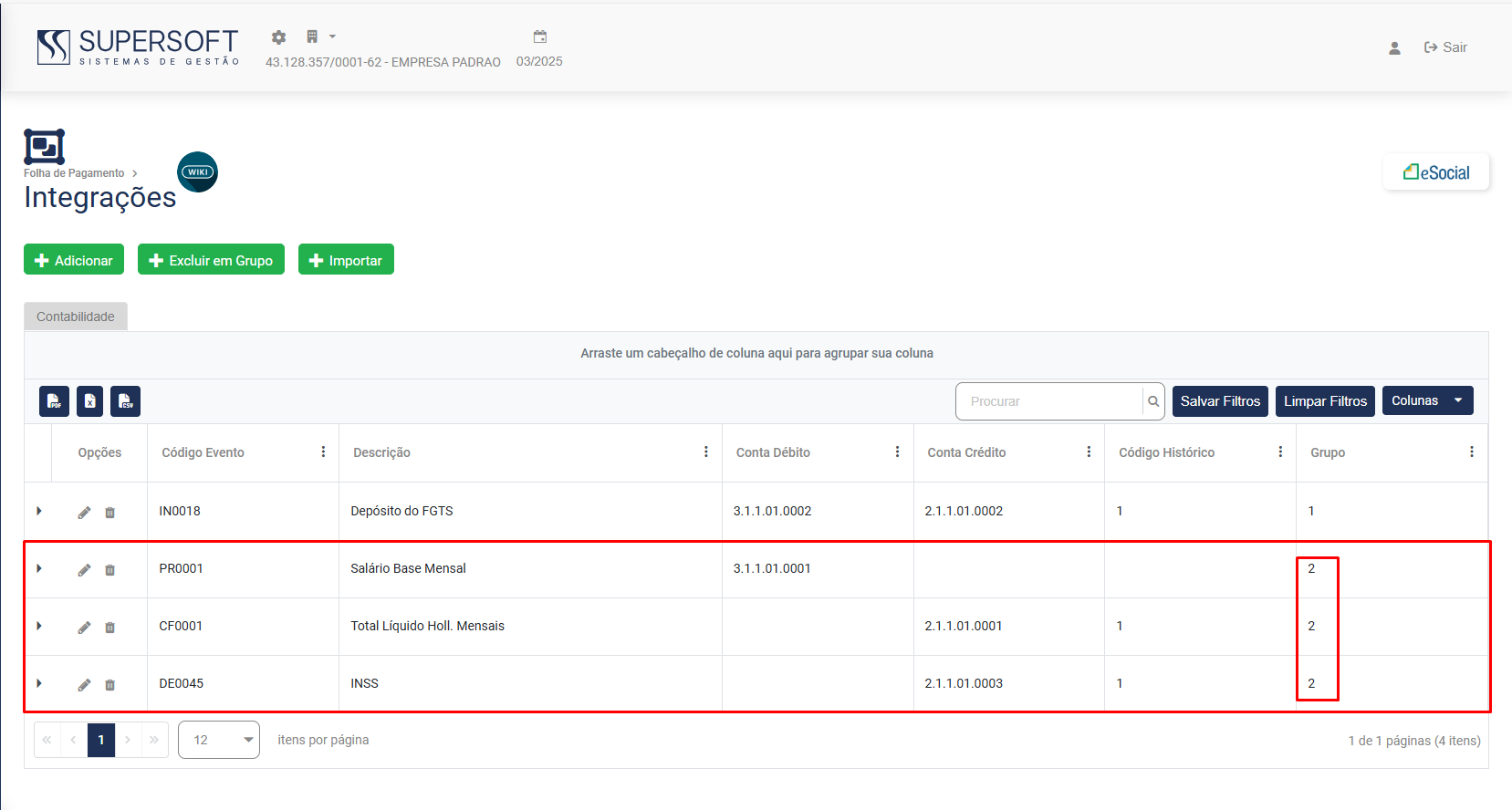Click the edit pencil for IN0018

[84, 513]
